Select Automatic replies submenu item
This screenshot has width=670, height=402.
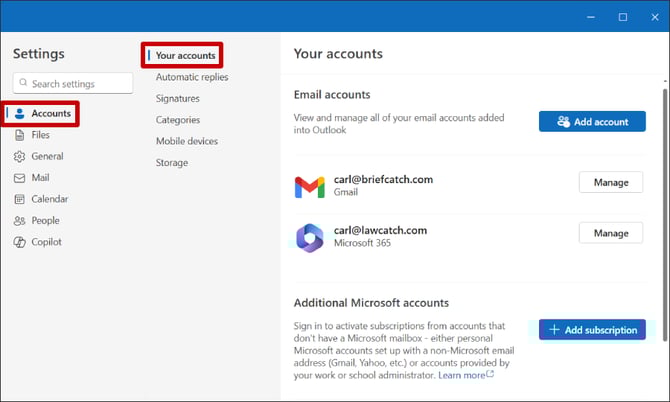point(192,77)
